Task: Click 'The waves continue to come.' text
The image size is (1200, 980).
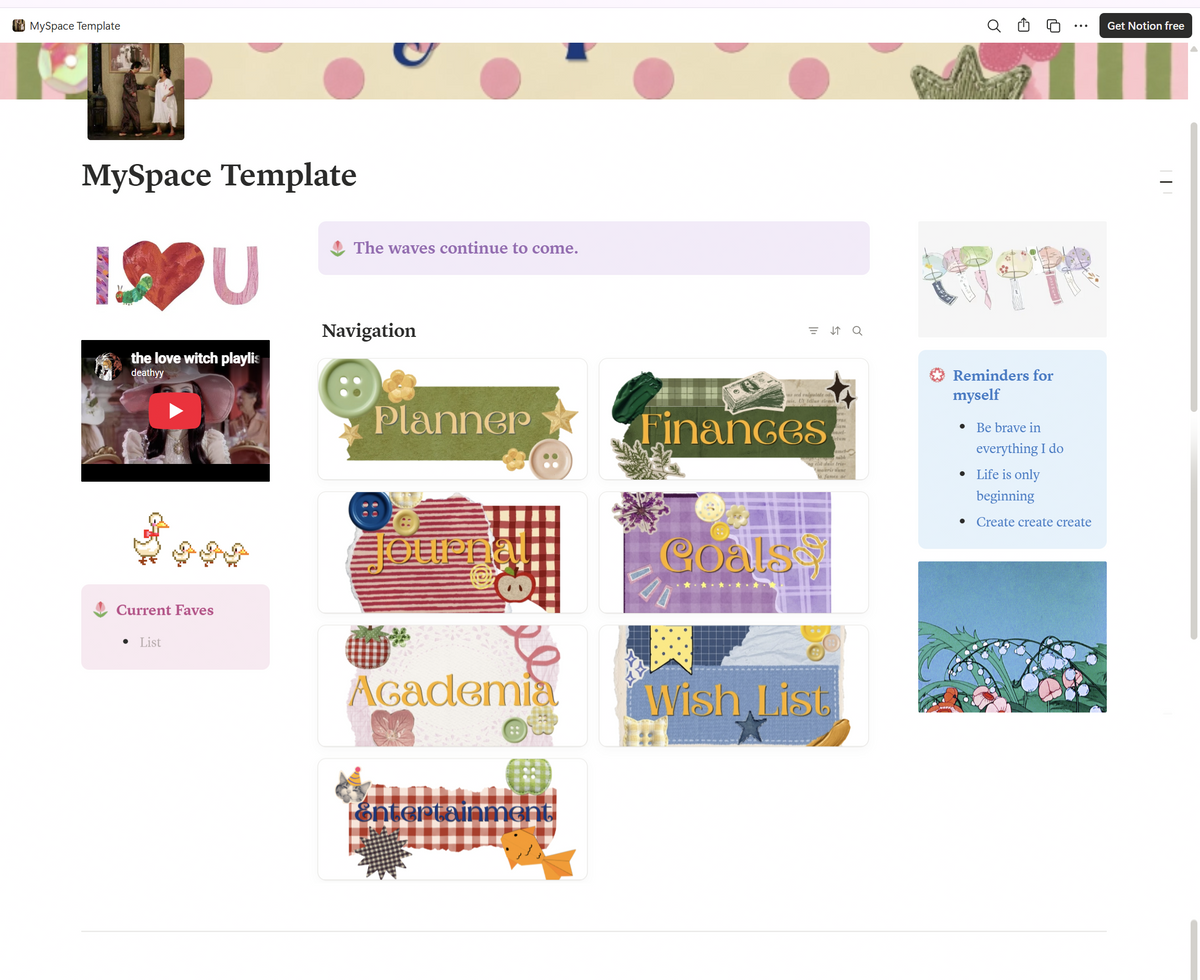Action: [x=466, y=248]
